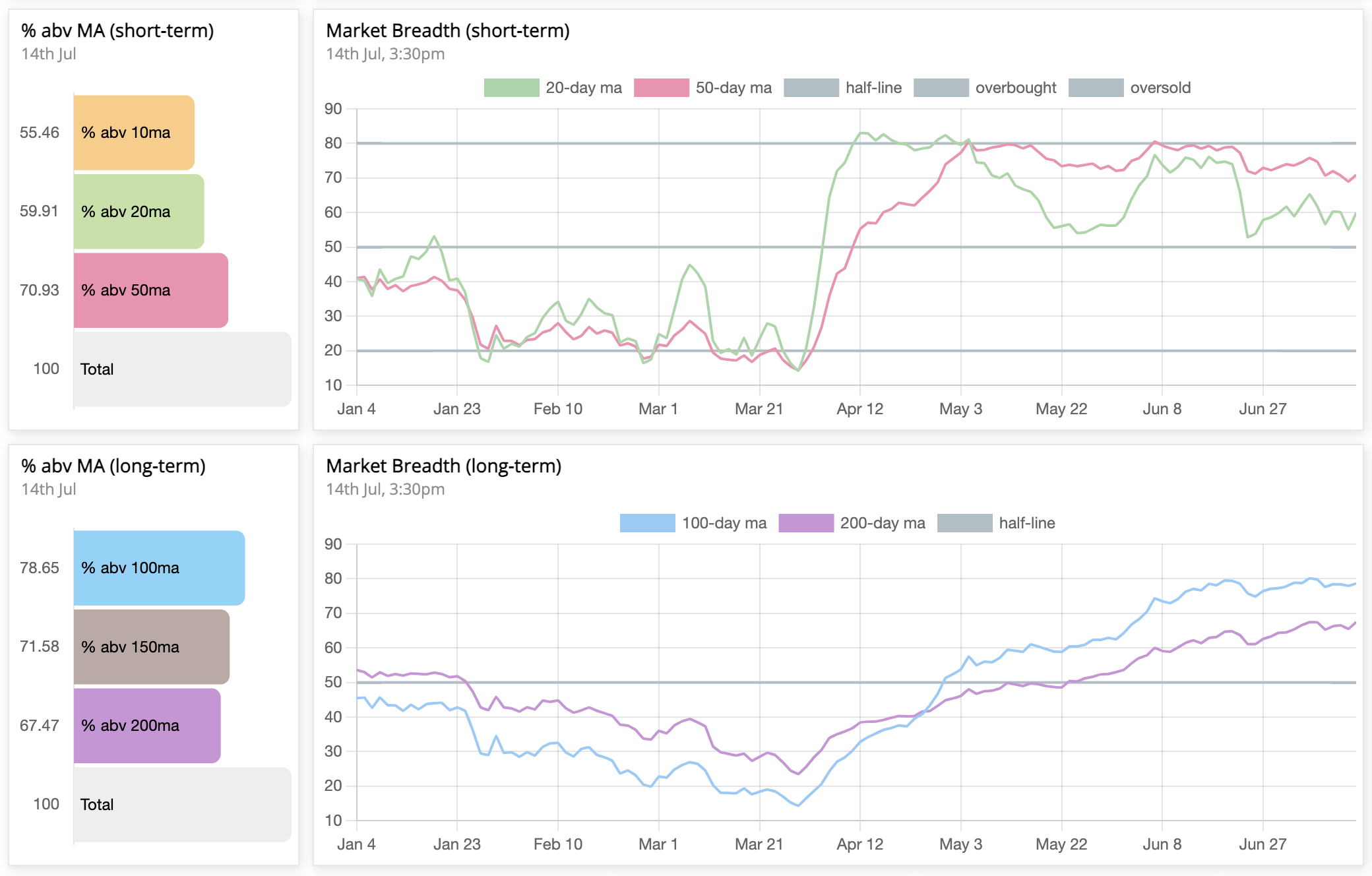
Task: Click Mar 21 label on short-term chart
Action: point(759,409)
